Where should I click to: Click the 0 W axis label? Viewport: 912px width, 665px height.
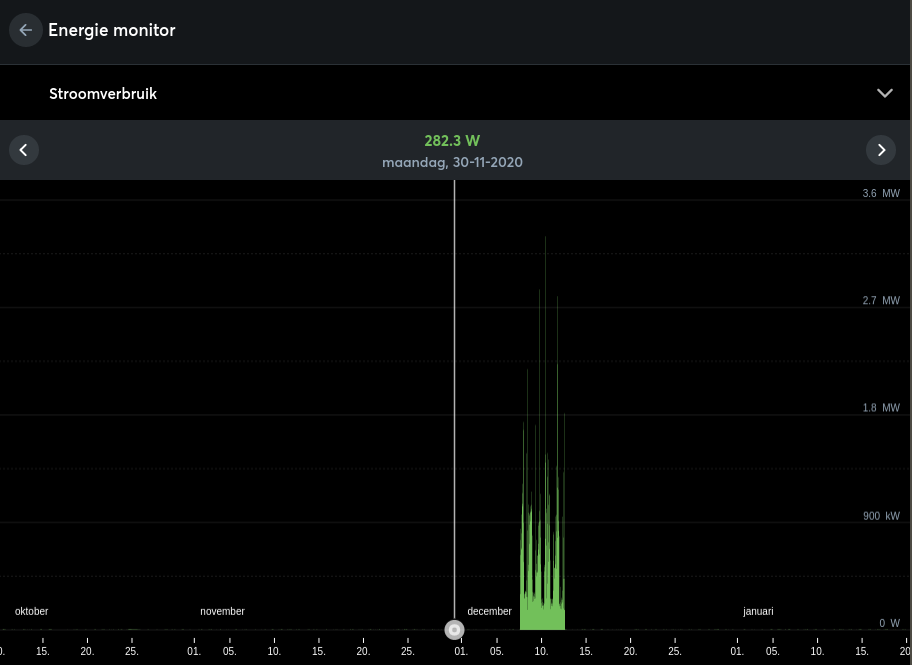pyautogui.click(x=889, y=623)
